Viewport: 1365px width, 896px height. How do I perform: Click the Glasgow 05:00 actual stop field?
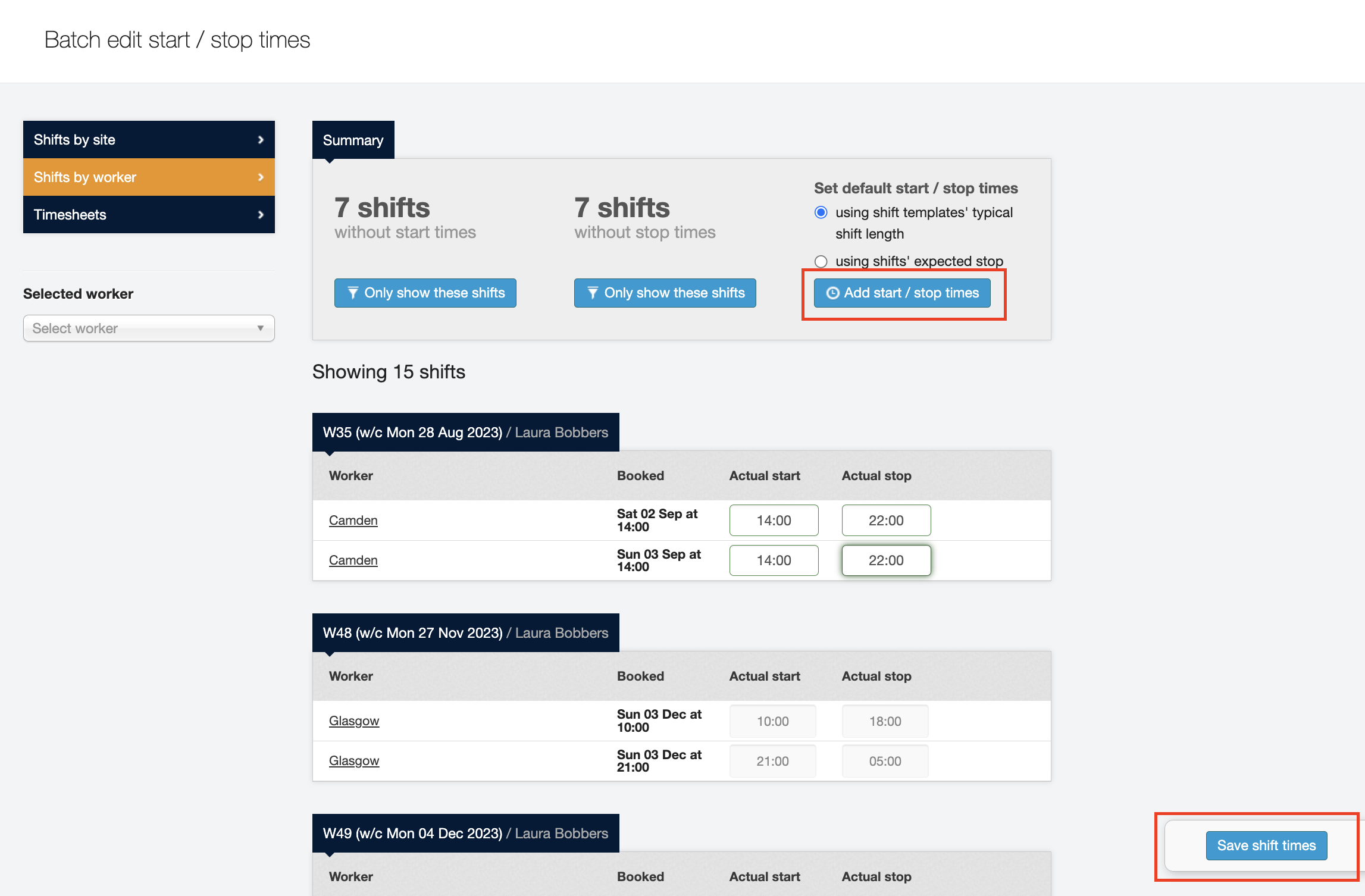tap(884, 761)
